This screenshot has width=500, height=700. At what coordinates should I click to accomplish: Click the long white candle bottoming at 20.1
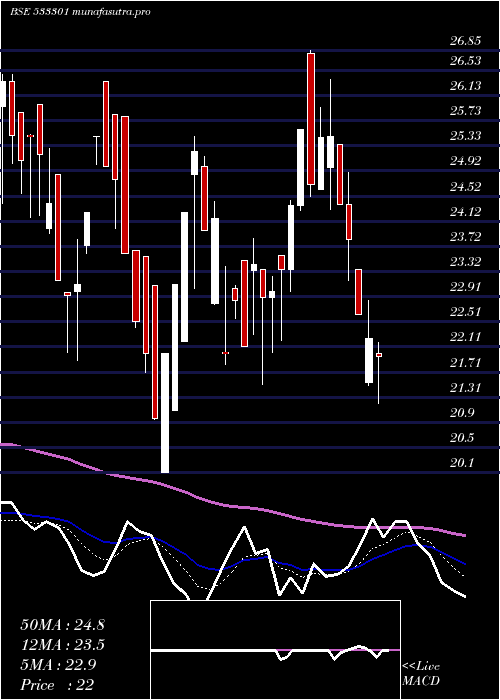(x=165, y=413)
